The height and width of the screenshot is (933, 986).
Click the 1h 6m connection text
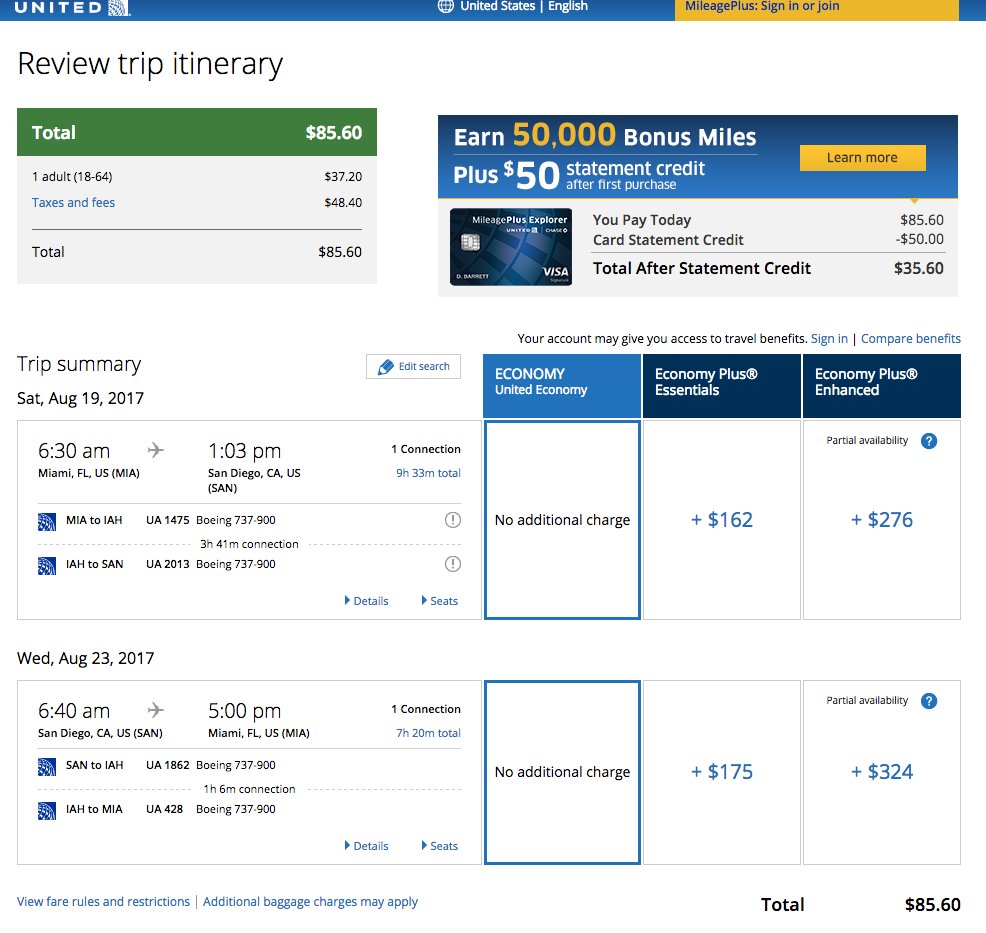(249, 789)
